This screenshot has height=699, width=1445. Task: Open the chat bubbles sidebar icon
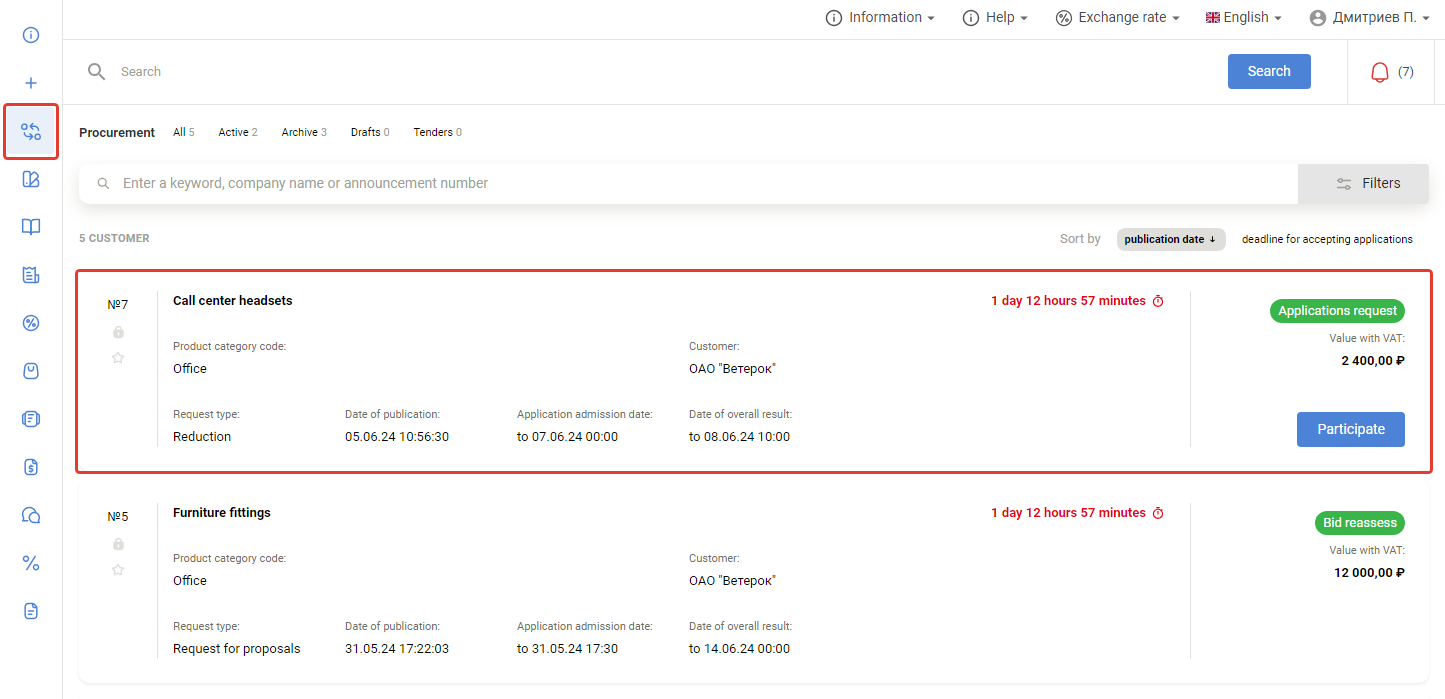[31, 515]
